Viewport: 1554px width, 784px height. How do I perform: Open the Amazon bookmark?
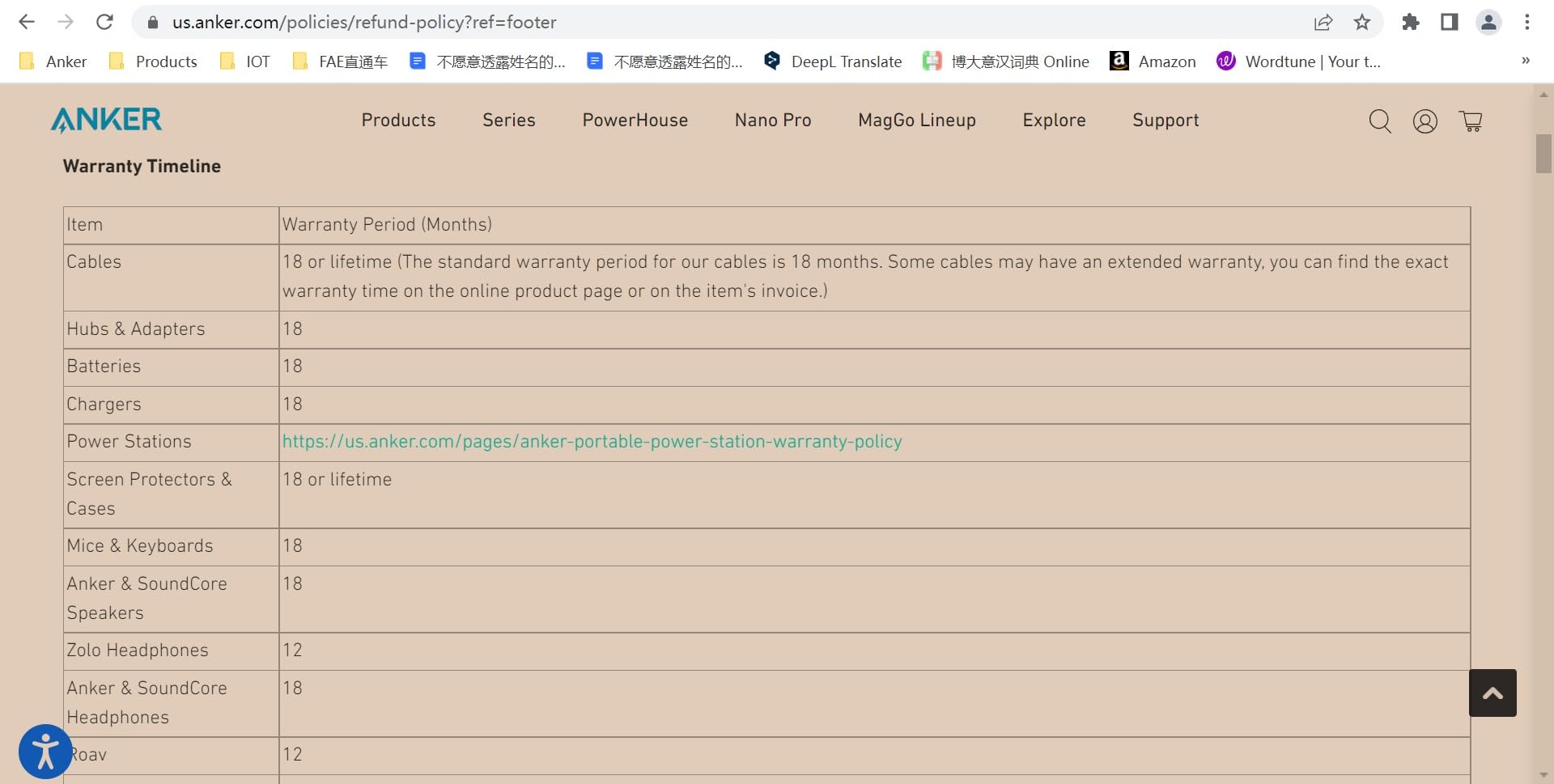pos(1153,61)
